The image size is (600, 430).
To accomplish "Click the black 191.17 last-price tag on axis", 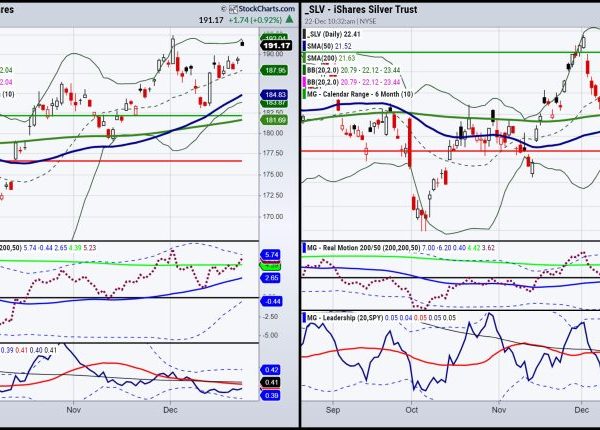I will pos(276,46).
